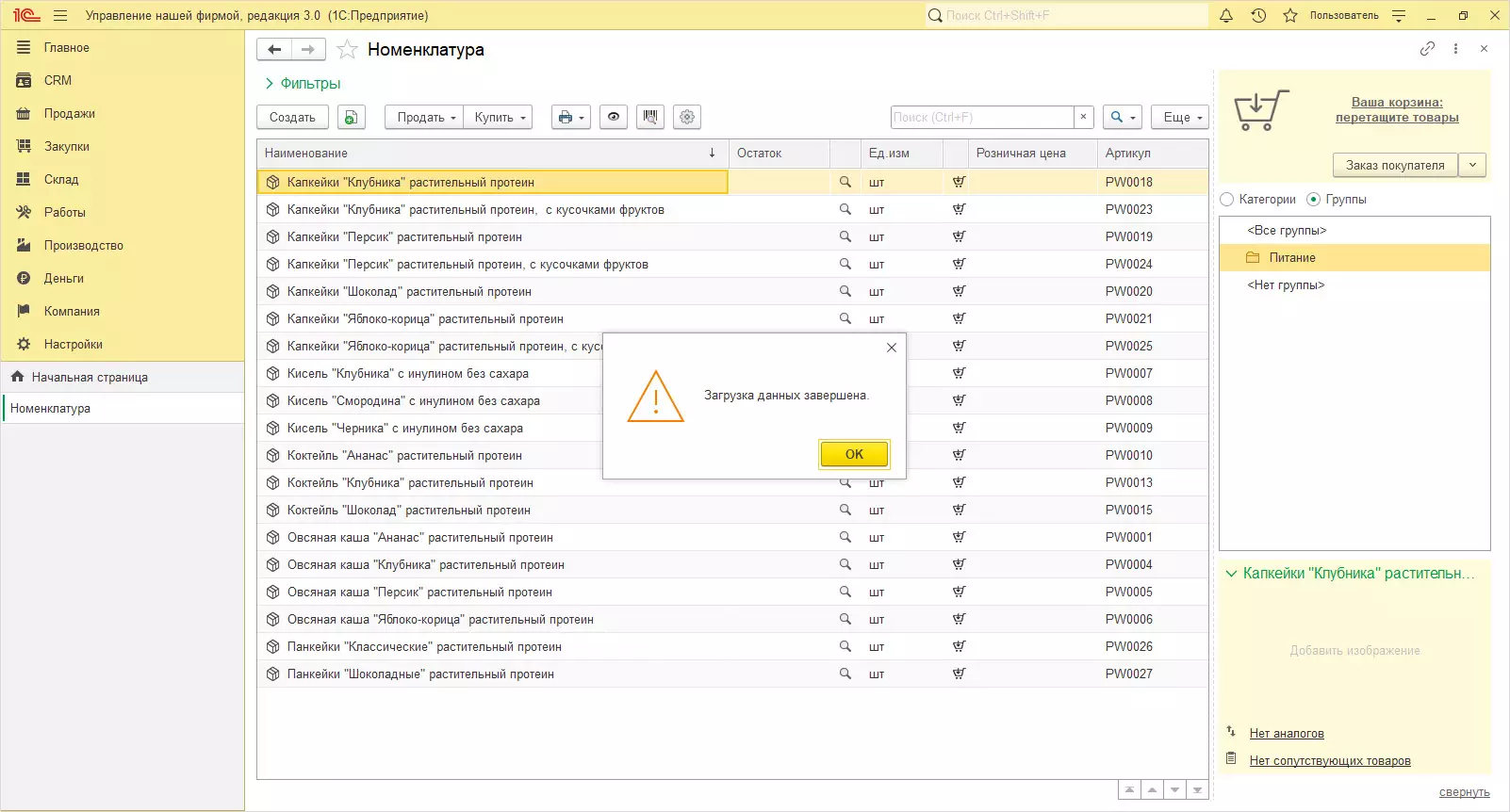Image resolution: width=1510 pixels, height=812 pixels.
Task: Click the list search input field
Action: (x=981, y=117)
